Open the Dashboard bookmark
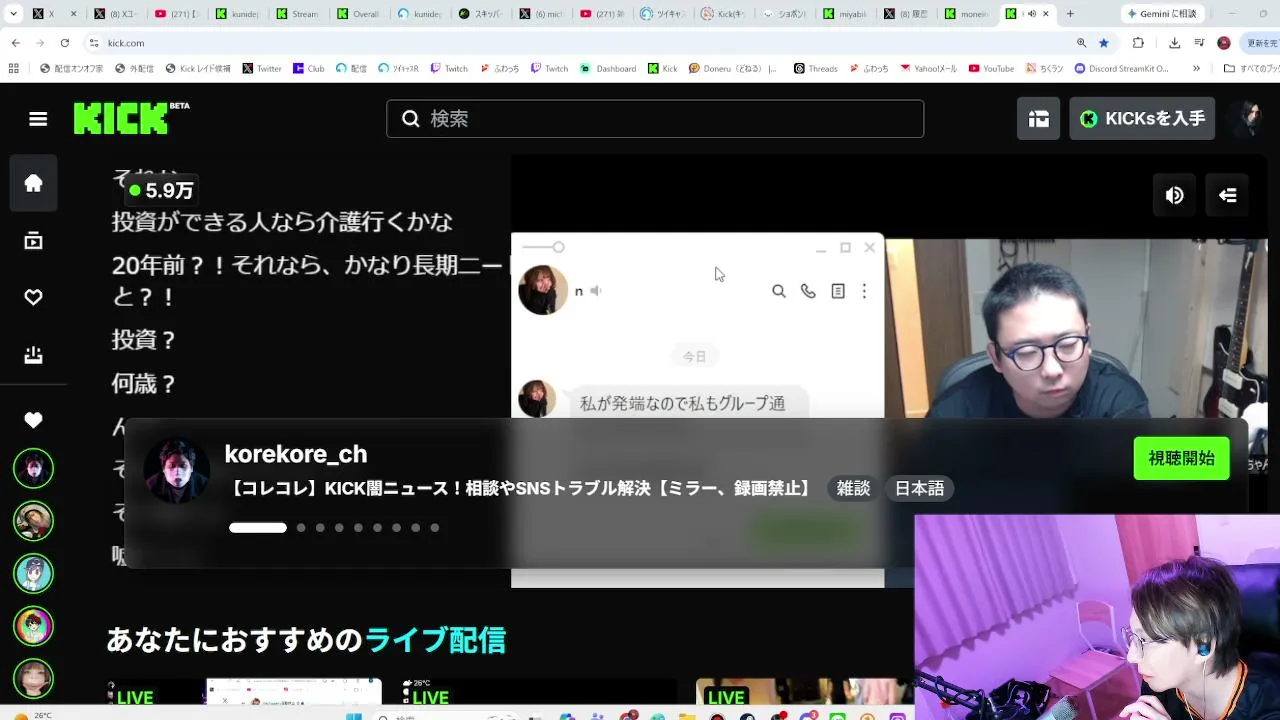 pyautogui.click(x=609, y=69)
